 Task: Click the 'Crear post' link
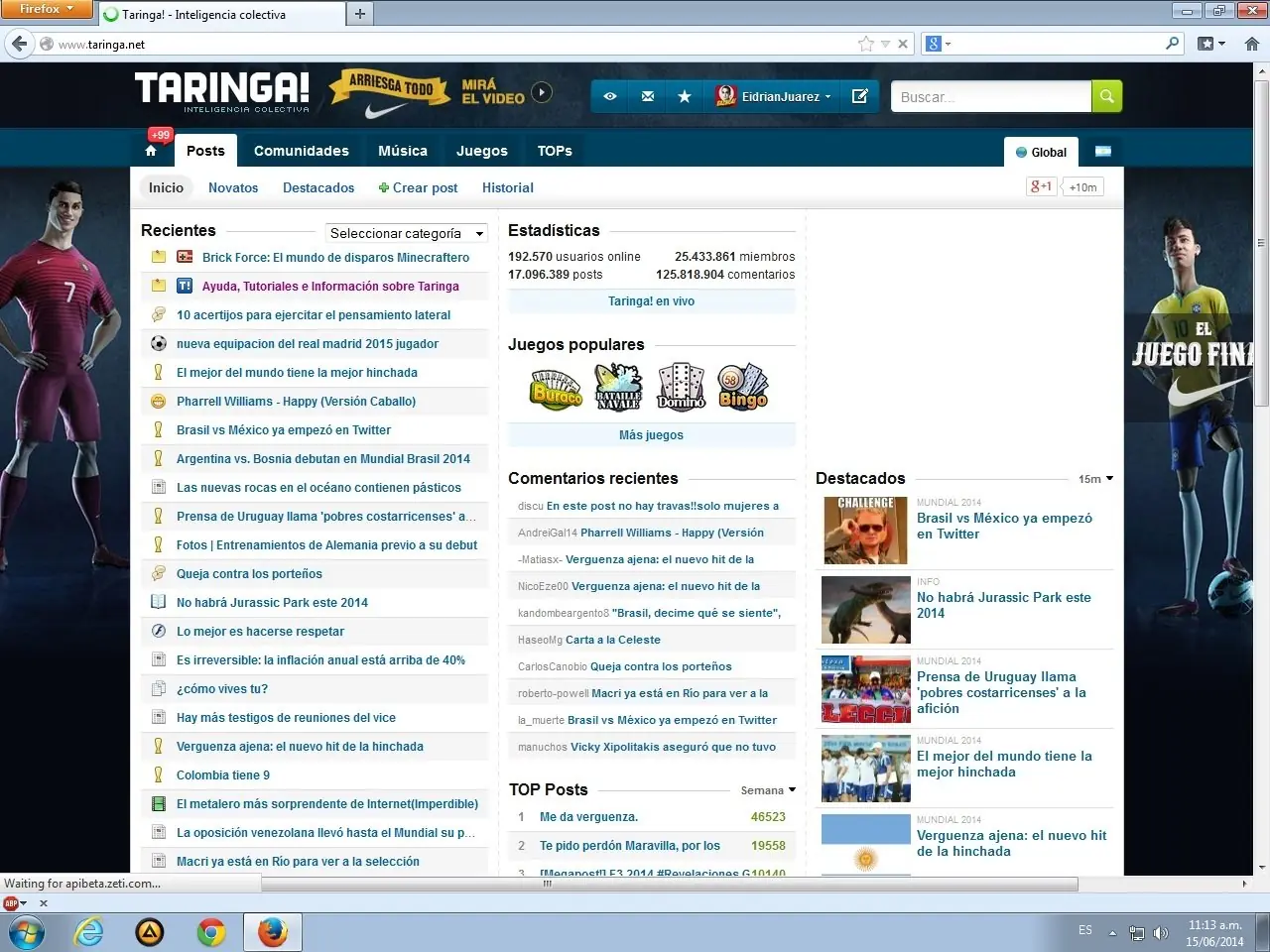tap(418, 187)
